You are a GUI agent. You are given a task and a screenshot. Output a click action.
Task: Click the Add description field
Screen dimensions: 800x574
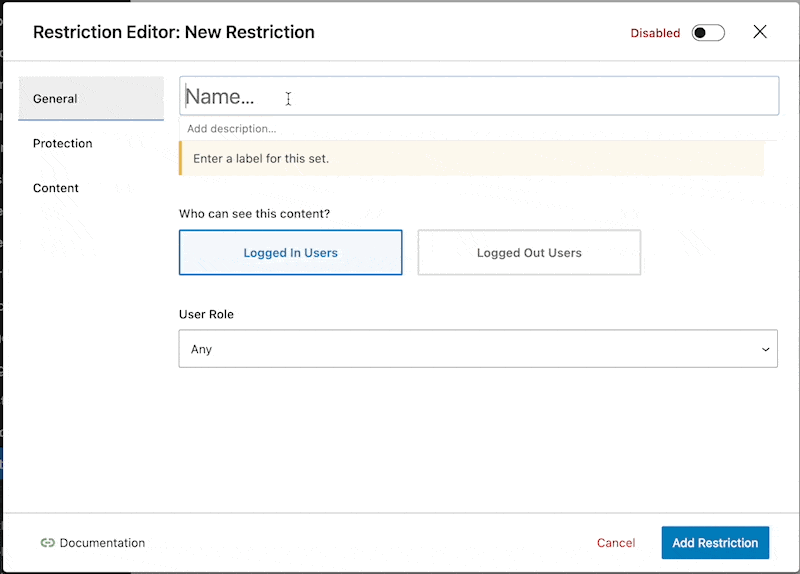coord(478,129)
